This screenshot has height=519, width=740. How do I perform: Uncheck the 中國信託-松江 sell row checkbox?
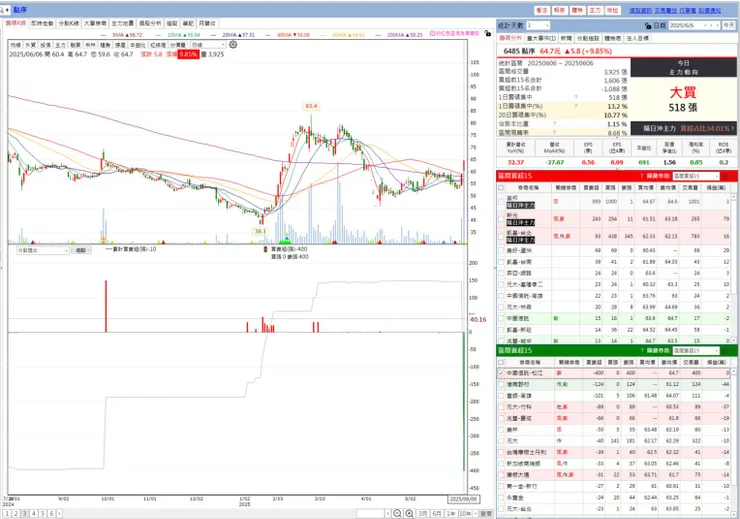501,373
